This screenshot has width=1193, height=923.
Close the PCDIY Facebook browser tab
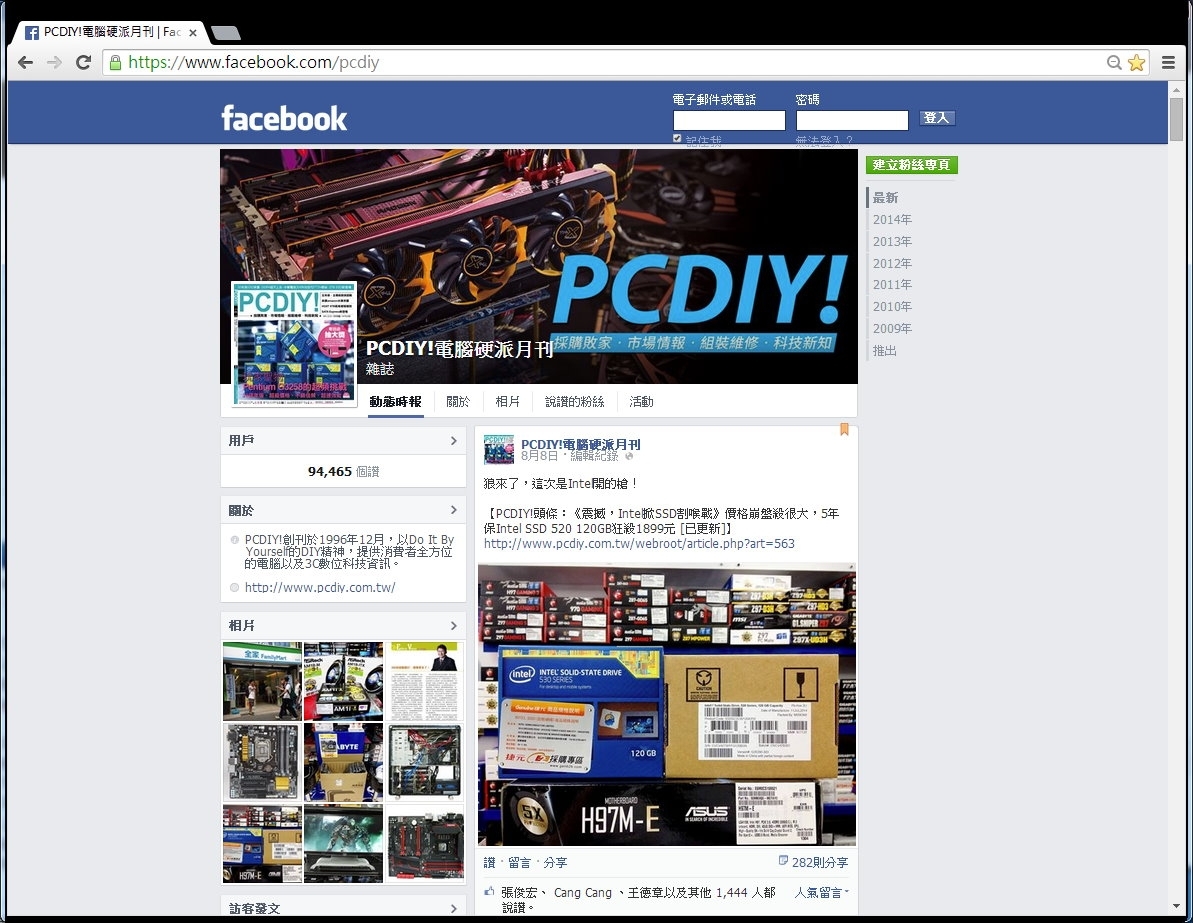pos(193,33)
